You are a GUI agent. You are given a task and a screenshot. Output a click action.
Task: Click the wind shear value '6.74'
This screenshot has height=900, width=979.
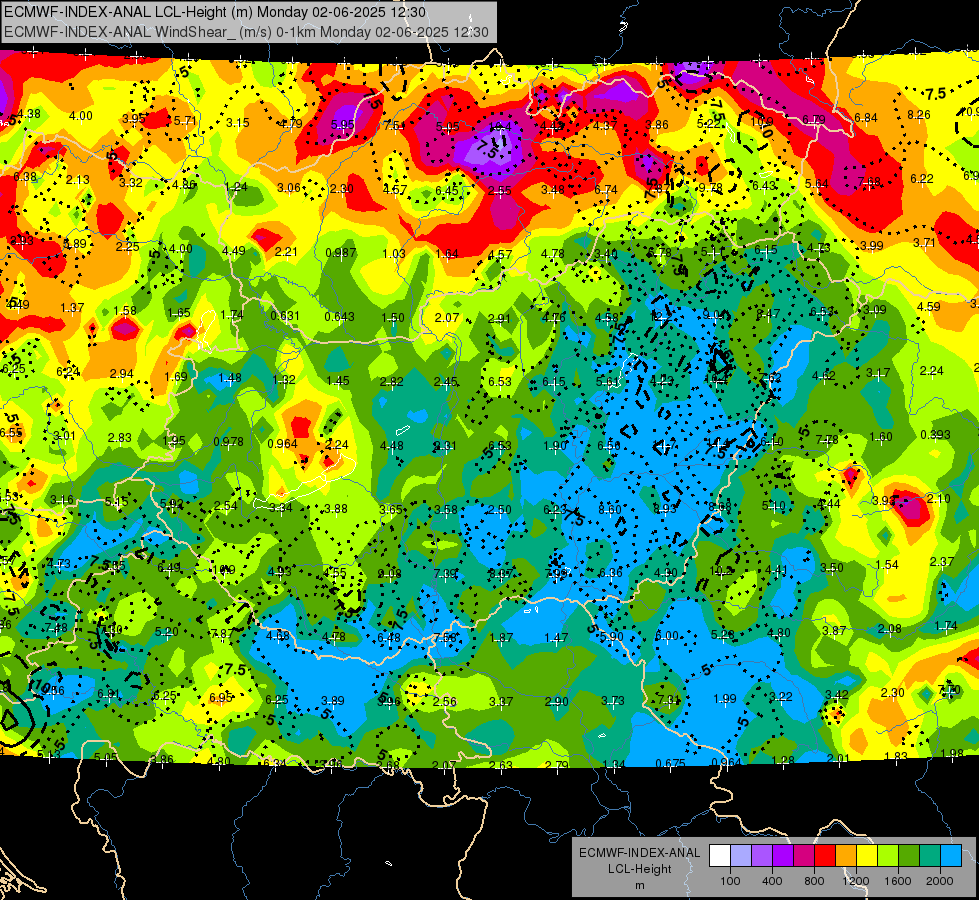tap(606, 189)
